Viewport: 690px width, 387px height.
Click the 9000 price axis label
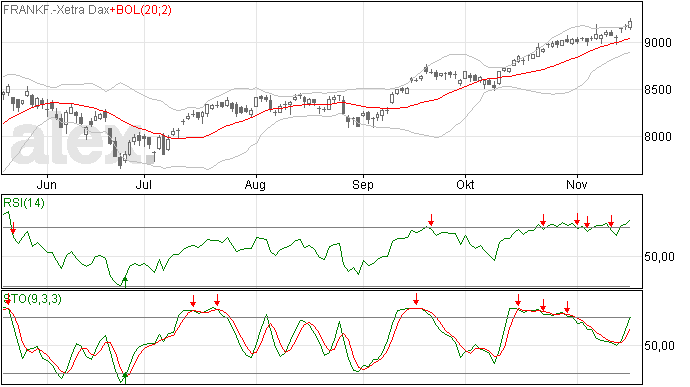tap(658, 43)
